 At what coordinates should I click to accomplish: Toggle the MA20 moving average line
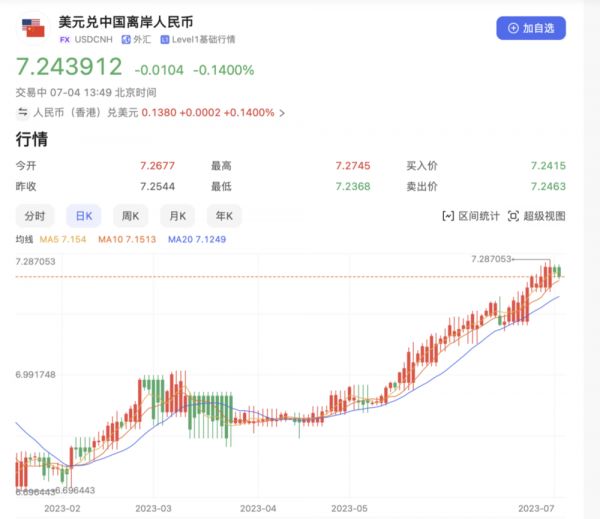click(x=196, y=240)
